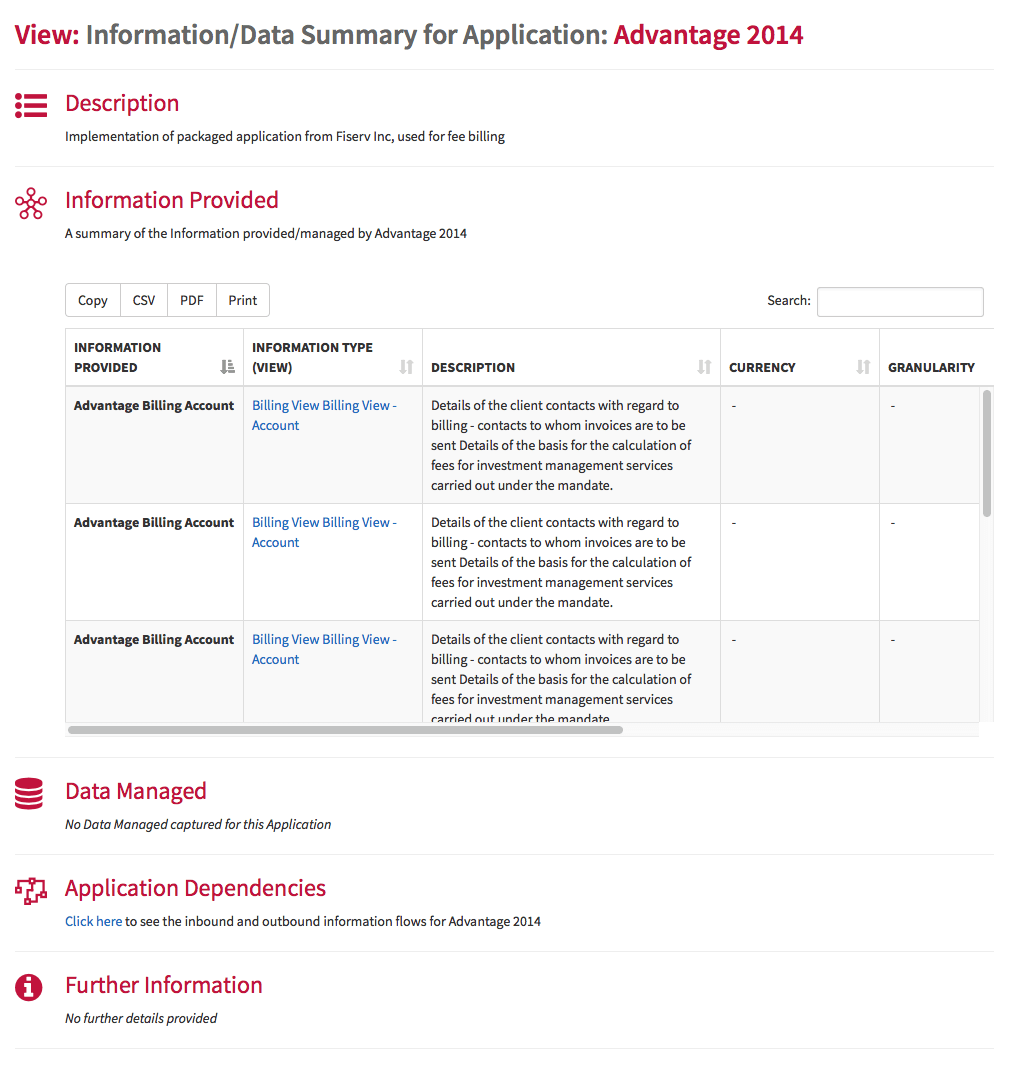Click the table's horizontal scrollbar
This screenshot has height=1079, width=1009.
346,730
